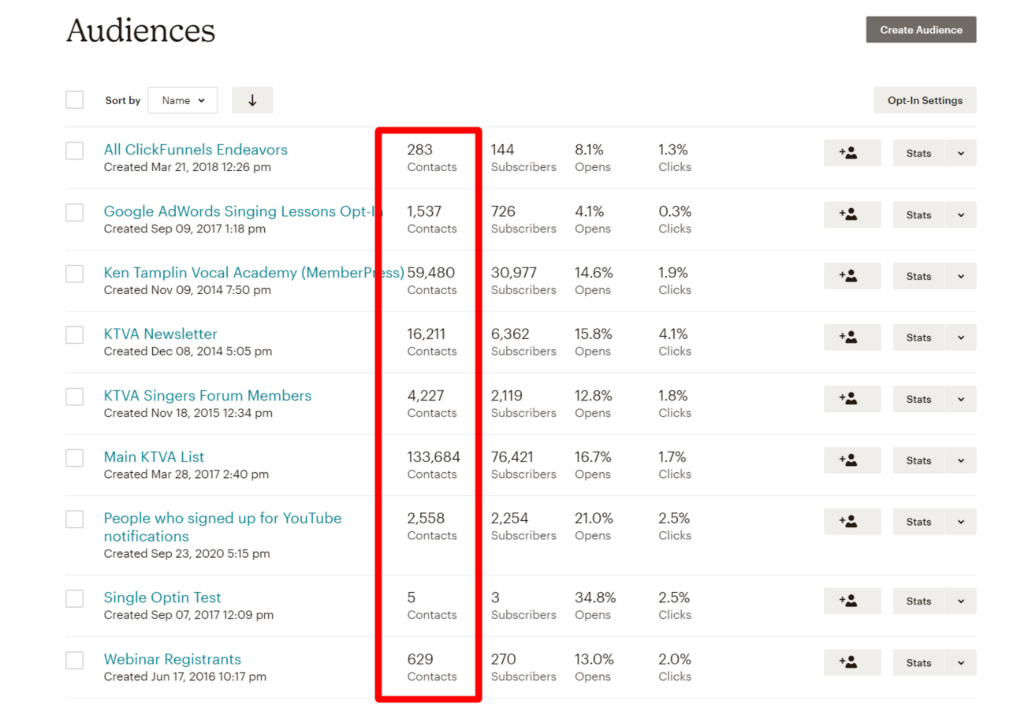Reverse sort order with the down arrow
Image resolution: width=1024 pixels, height=706 pixels.
tap(252, 100)
